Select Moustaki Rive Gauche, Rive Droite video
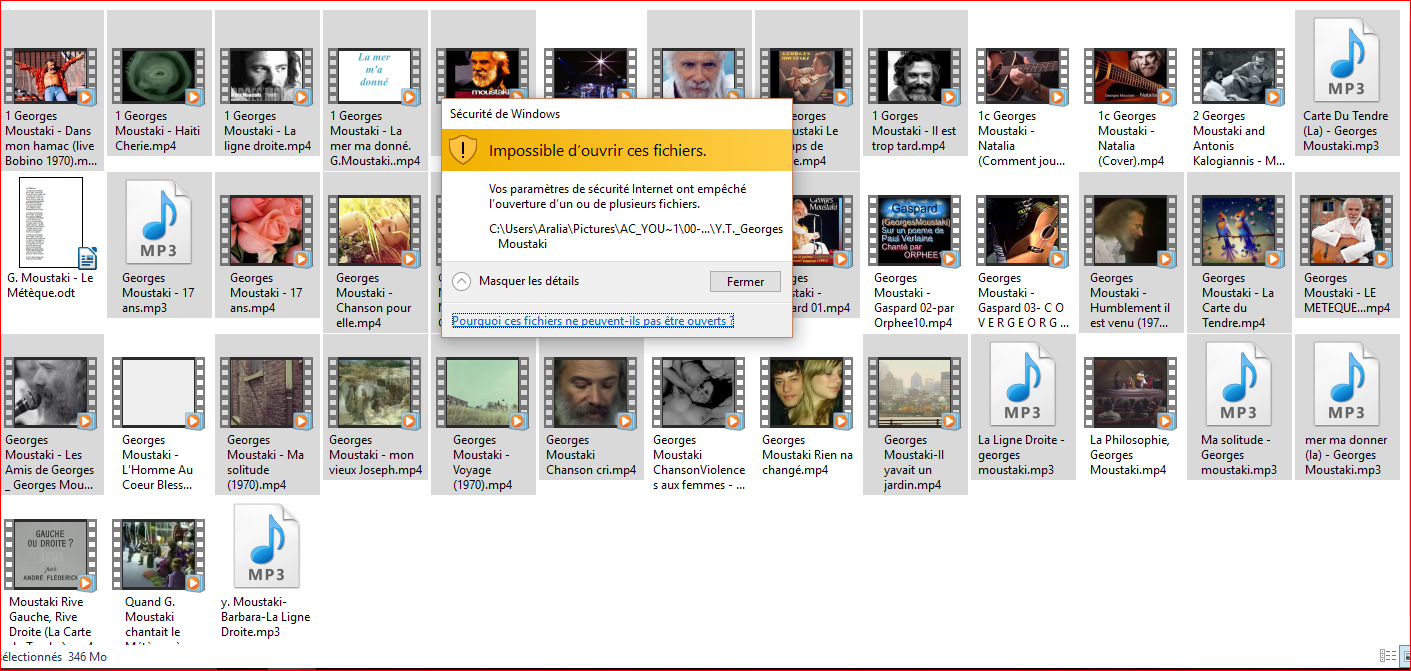1411x671 pixels. tap(51, 555)
